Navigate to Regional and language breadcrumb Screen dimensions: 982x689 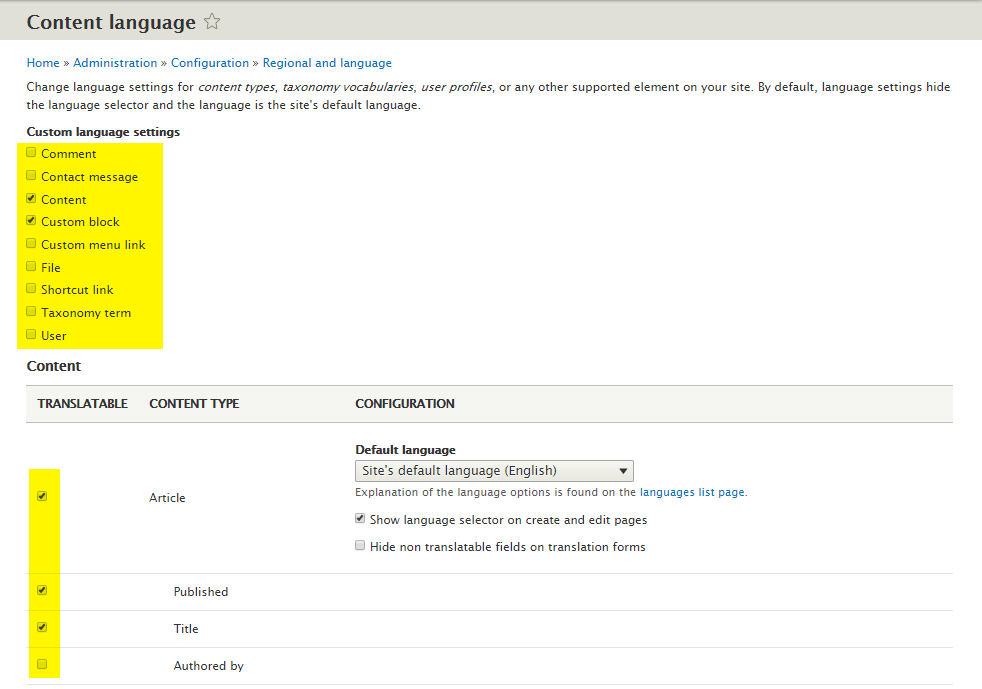[327, 63]
